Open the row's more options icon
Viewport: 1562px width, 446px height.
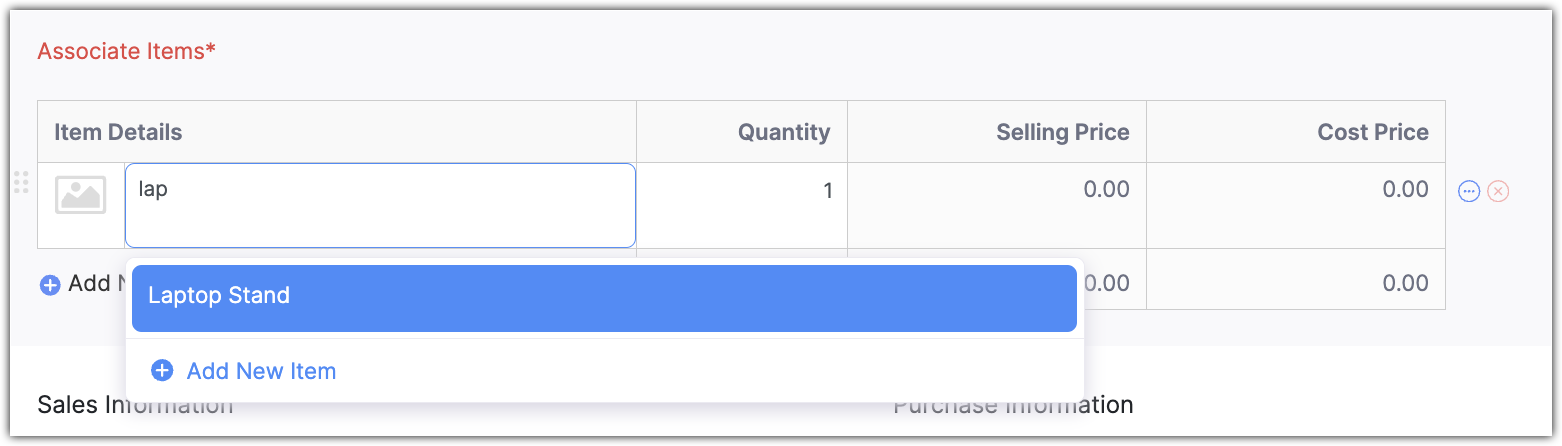pos(1468,191)
